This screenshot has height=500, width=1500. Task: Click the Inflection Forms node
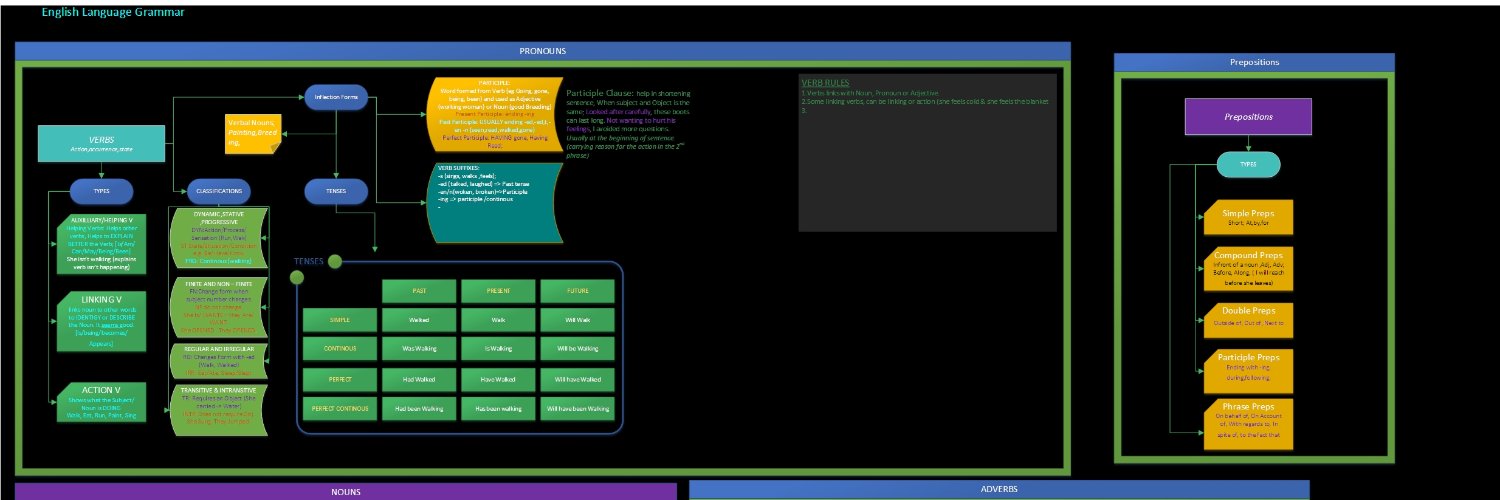pyautogui.click(x=336, y=97)
